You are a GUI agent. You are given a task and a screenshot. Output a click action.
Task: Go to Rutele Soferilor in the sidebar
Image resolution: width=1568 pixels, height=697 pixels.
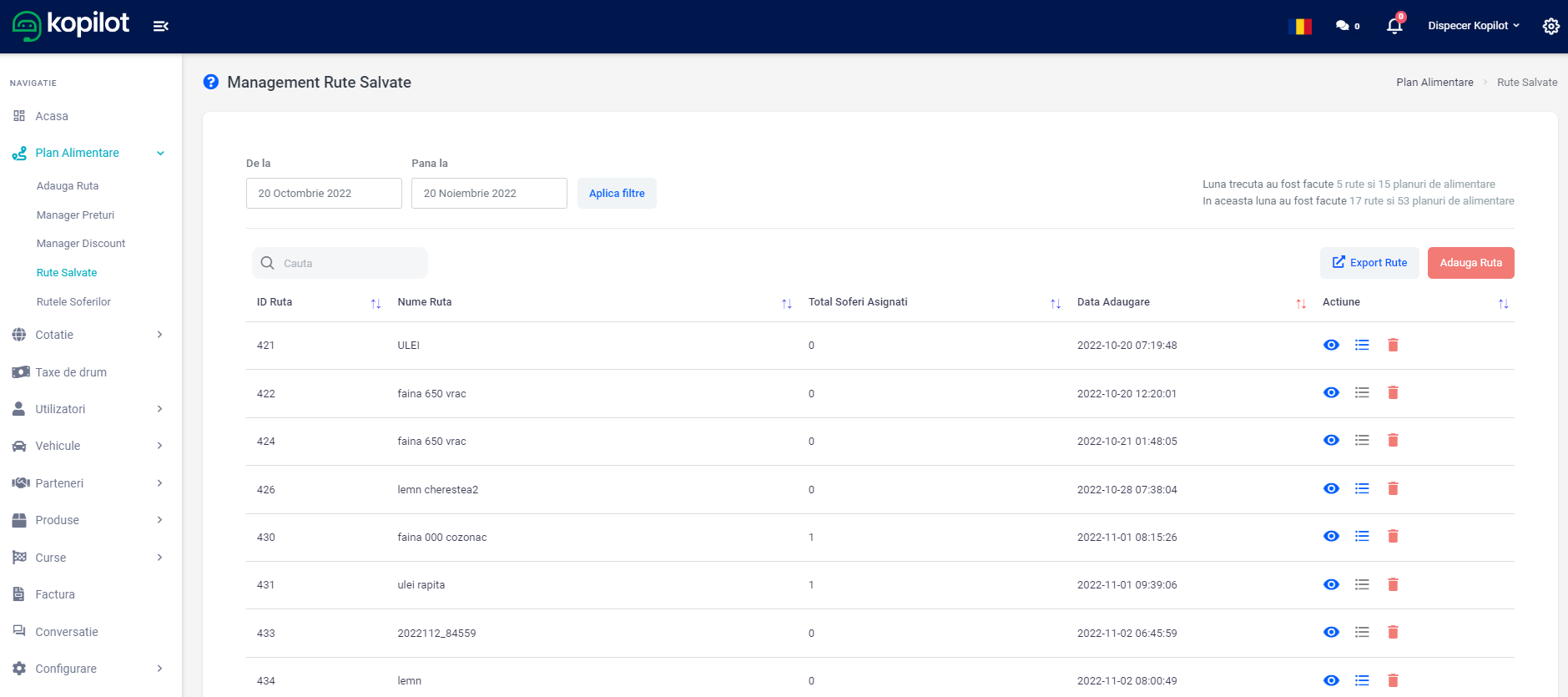coord(73,301)
